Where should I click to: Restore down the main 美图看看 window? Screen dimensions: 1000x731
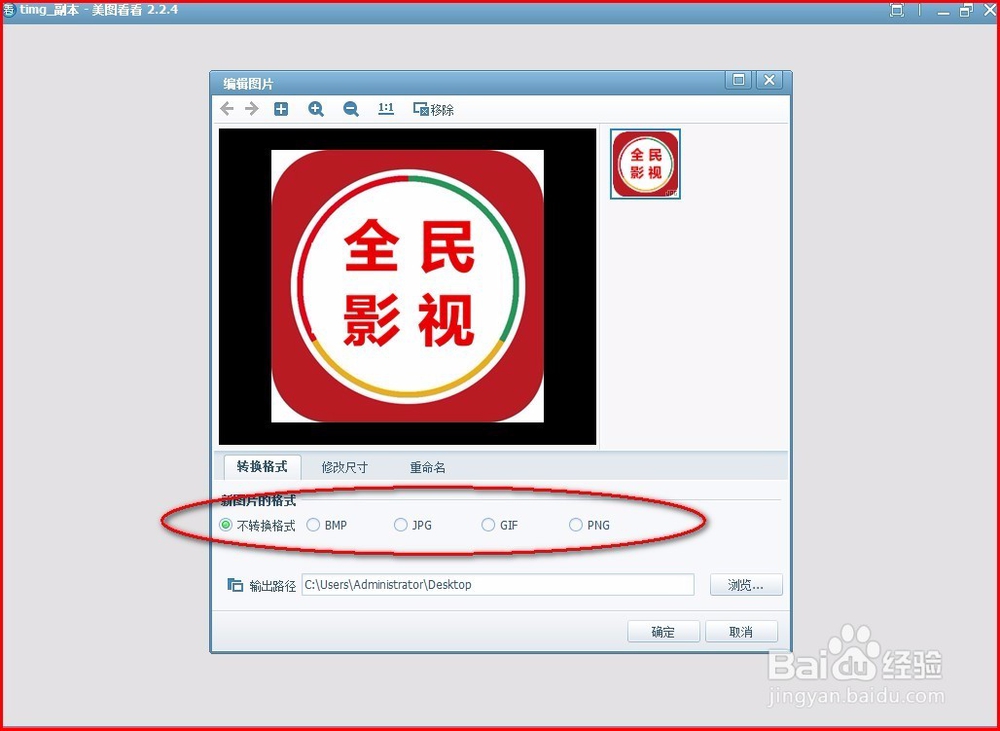click(966, 10)
